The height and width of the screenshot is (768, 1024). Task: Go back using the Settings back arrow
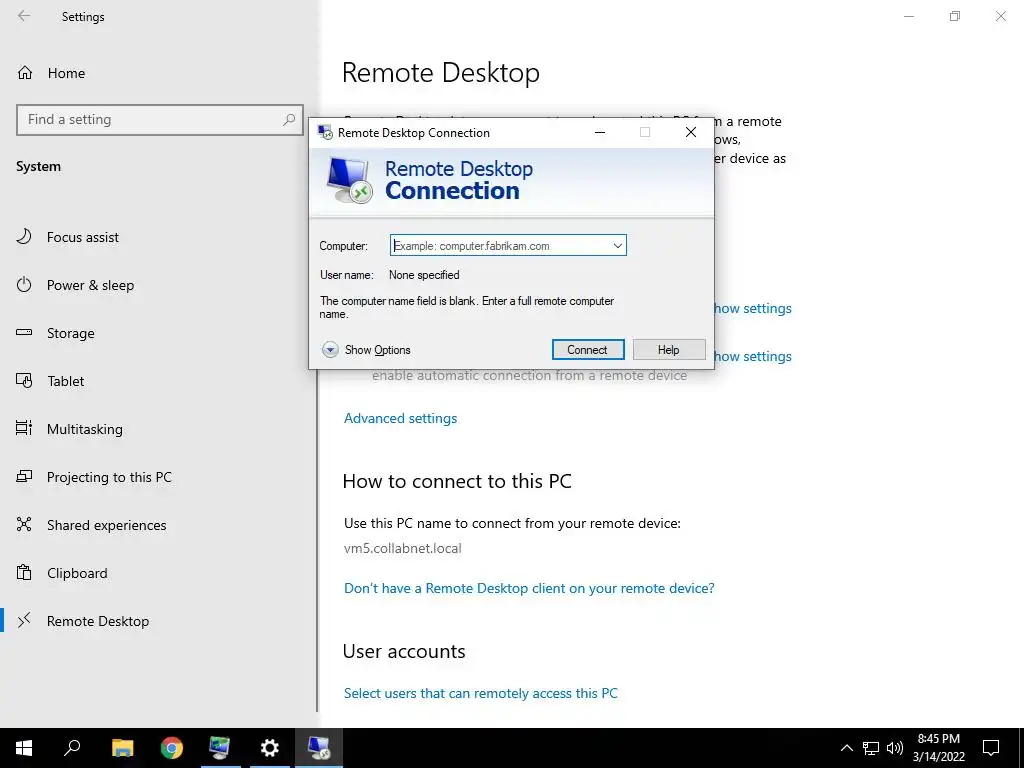24,16
